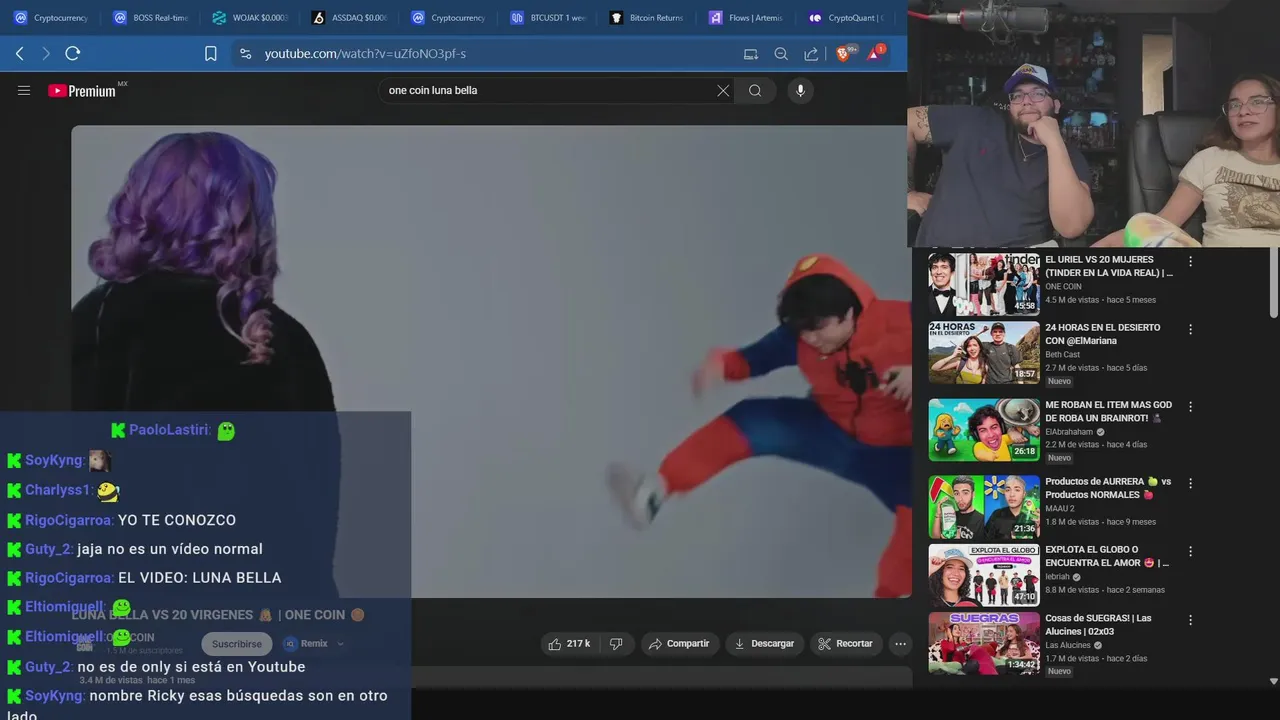Open 'Productos de AURRERA' video thumbnail

(984, 507)
